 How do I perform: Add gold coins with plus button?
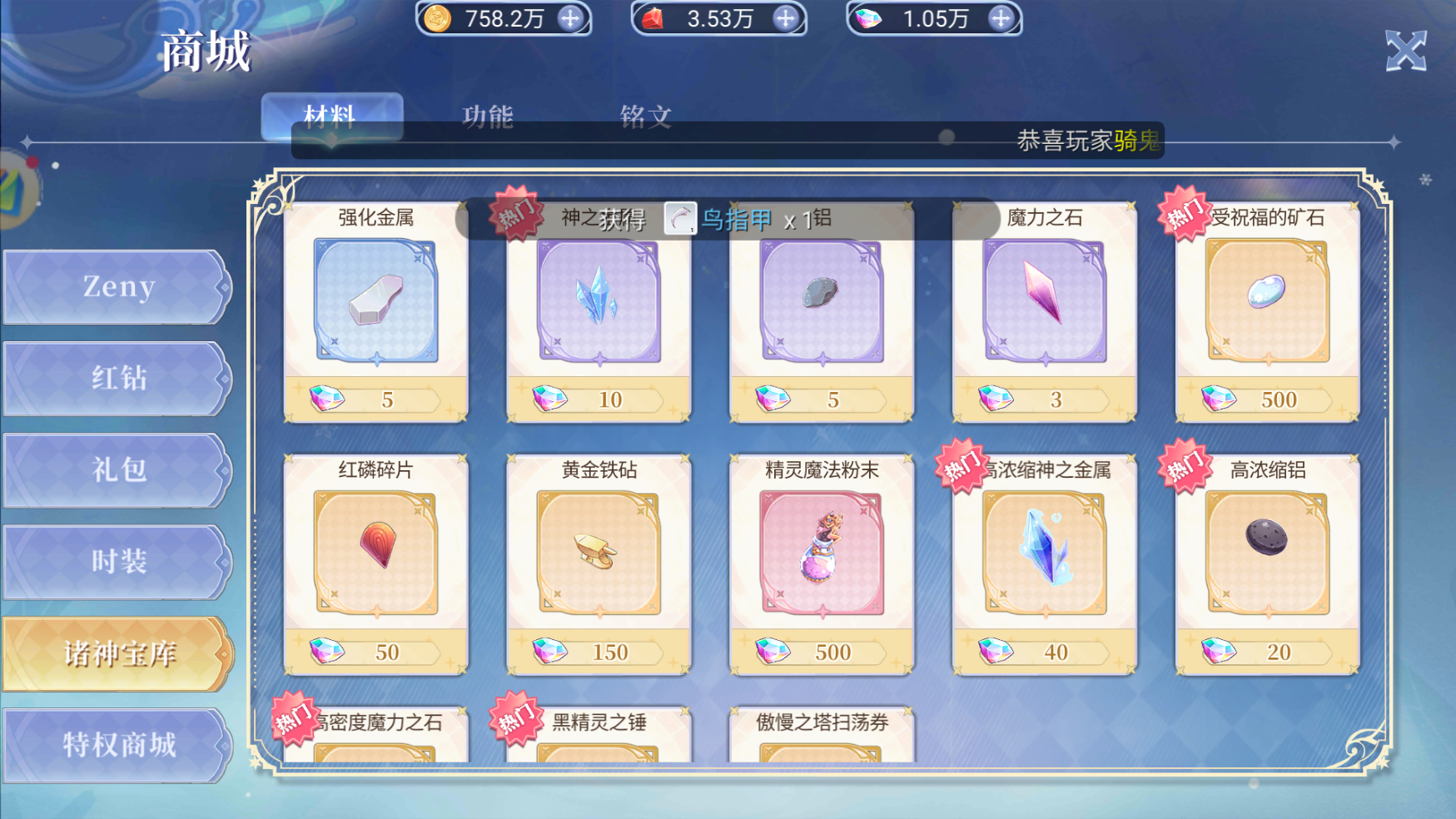point(570,18)
